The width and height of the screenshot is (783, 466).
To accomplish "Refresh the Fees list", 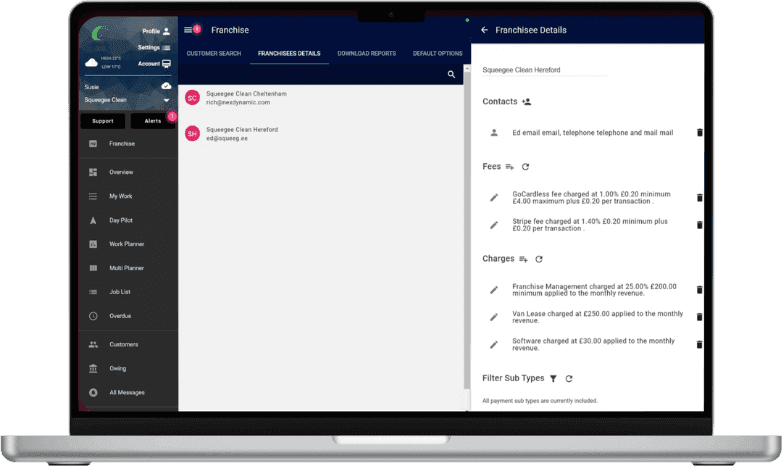I will tap(525, 166).
